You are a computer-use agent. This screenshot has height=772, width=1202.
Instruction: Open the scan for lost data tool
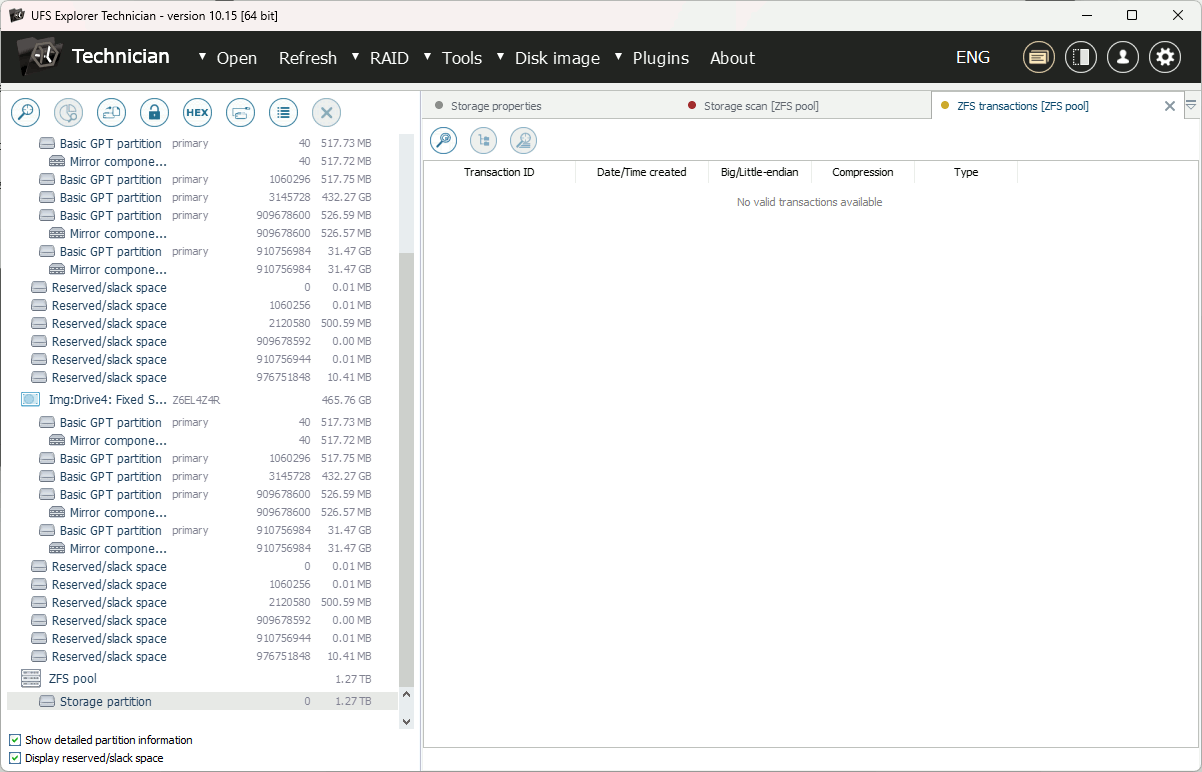coord(25,112)
